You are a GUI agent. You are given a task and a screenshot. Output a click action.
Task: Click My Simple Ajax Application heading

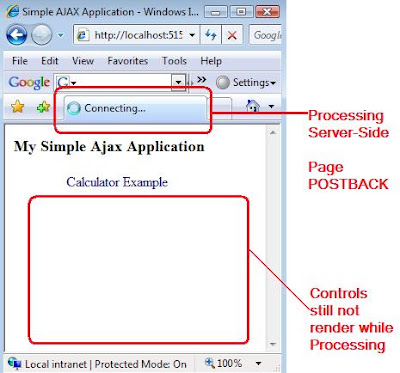click(x=109, y=147)
